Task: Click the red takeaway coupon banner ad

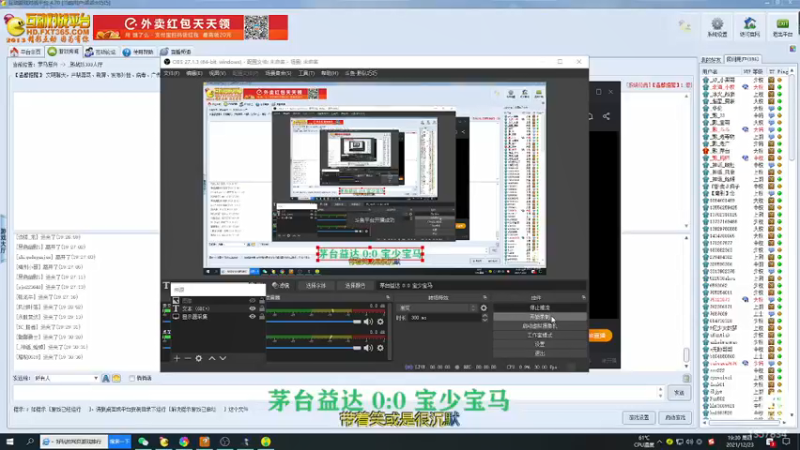Action: click(190, 28)
